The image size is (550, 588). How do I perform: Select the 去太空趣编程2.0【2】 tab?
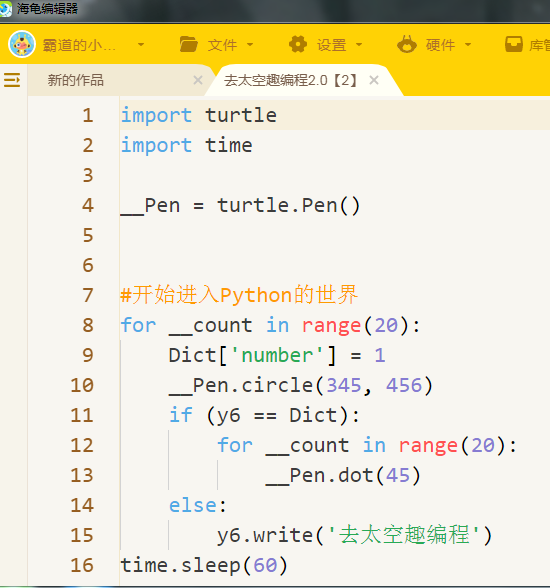point(290,80)
